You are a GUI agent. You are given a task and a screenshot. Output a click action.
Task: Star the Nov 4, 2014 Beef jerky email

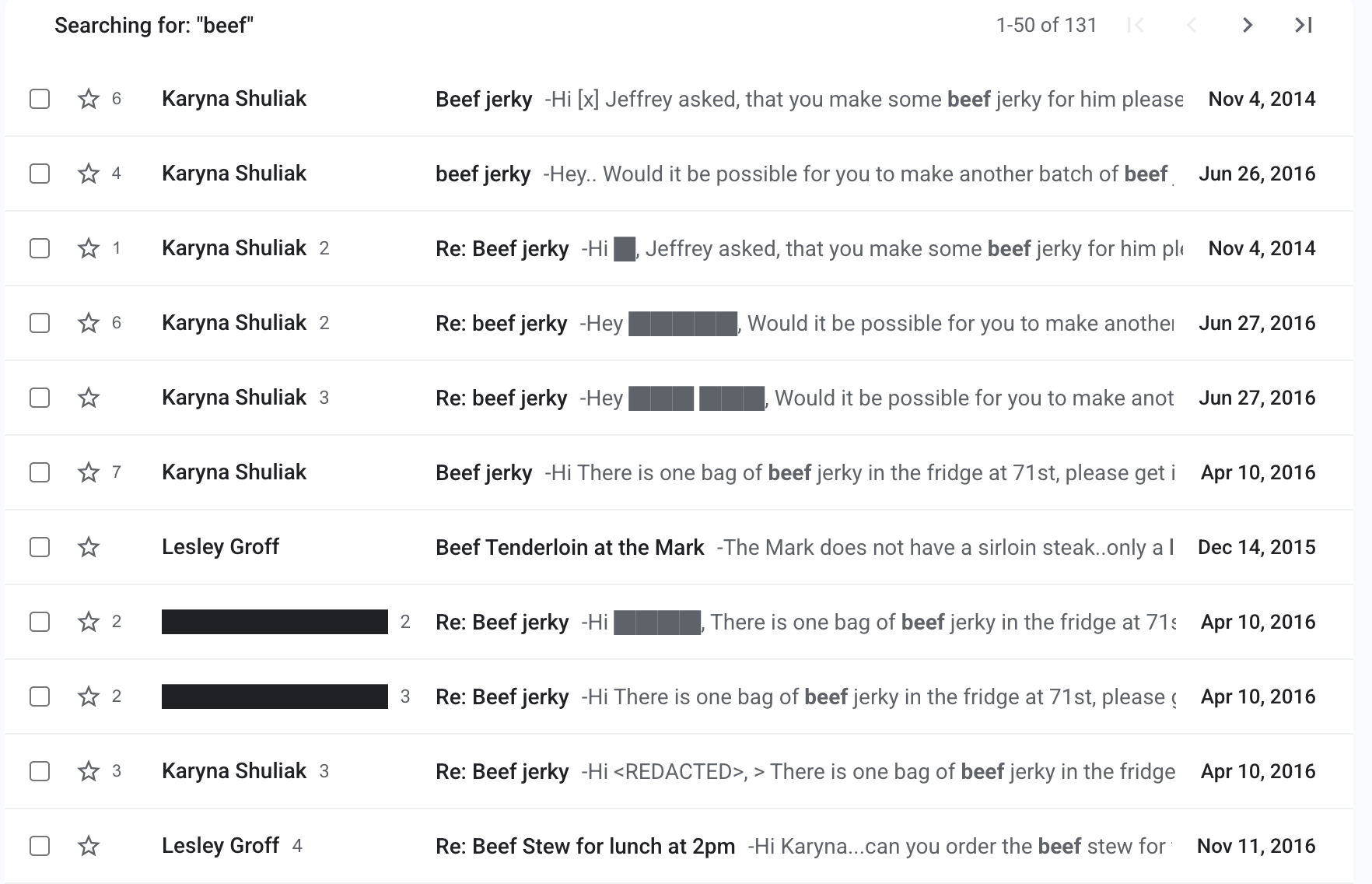point(89,99)
